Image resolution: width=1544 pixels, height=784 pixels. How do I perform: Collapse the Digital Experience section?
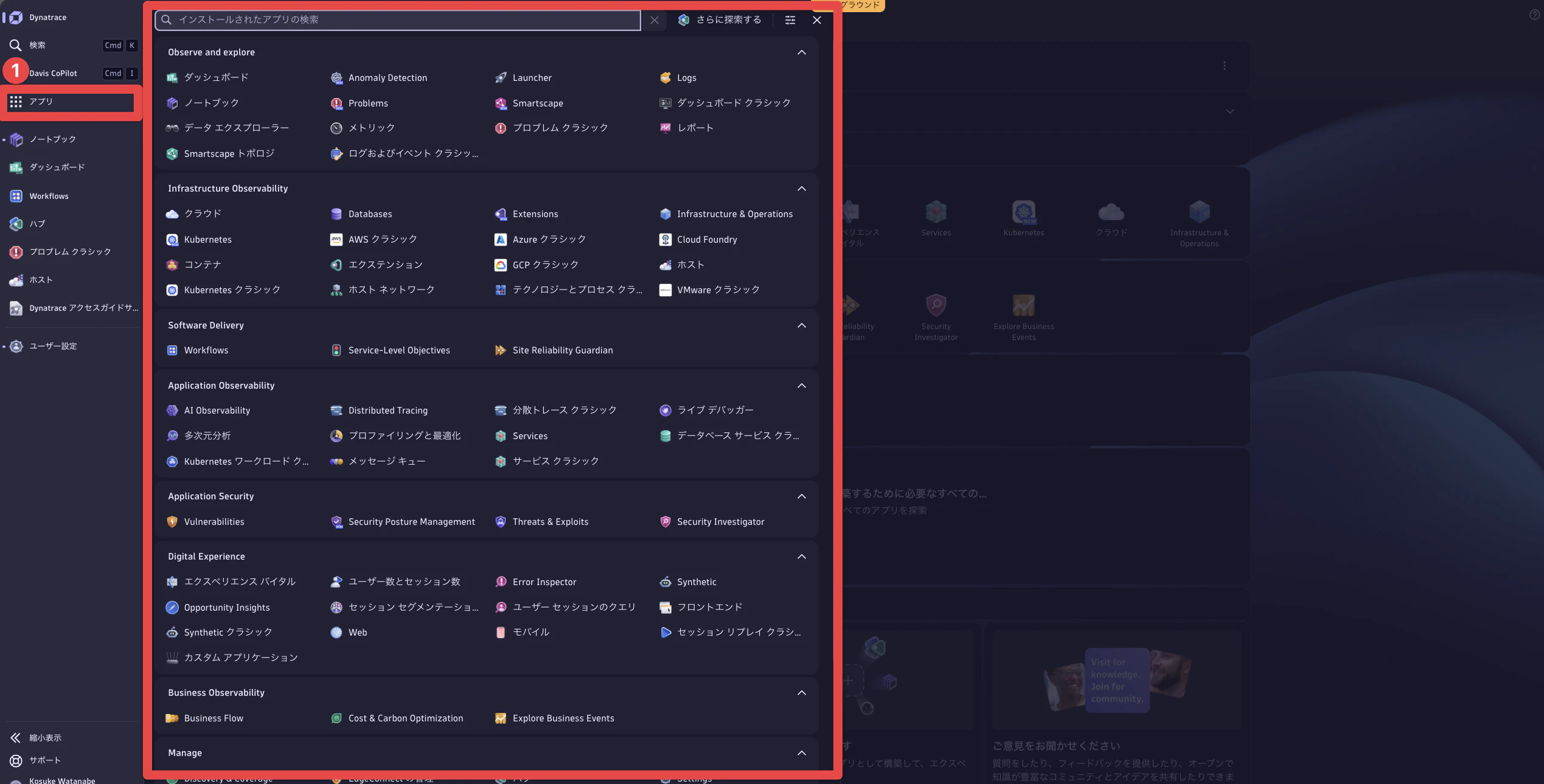coord(802,557)
